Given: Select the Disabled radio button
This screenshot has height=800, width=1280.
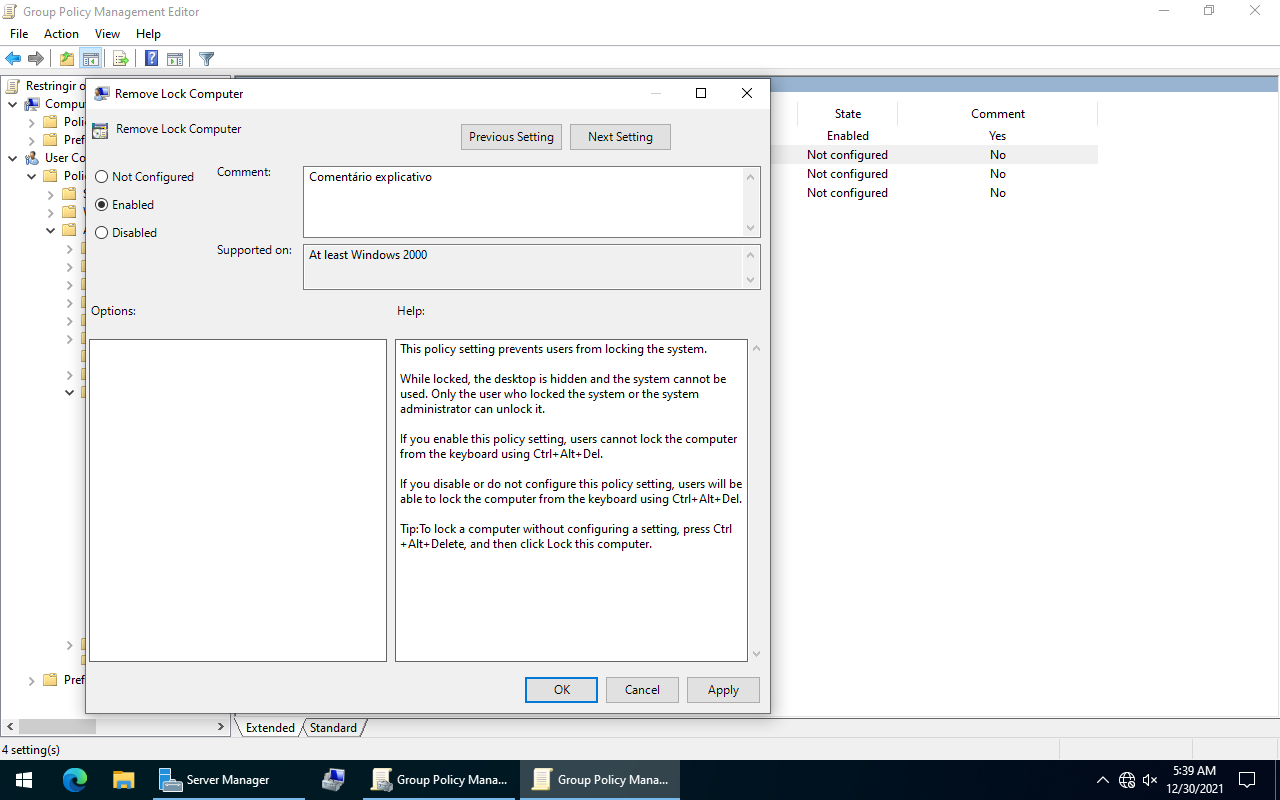Looking at the screenshot, I should 101,232.
